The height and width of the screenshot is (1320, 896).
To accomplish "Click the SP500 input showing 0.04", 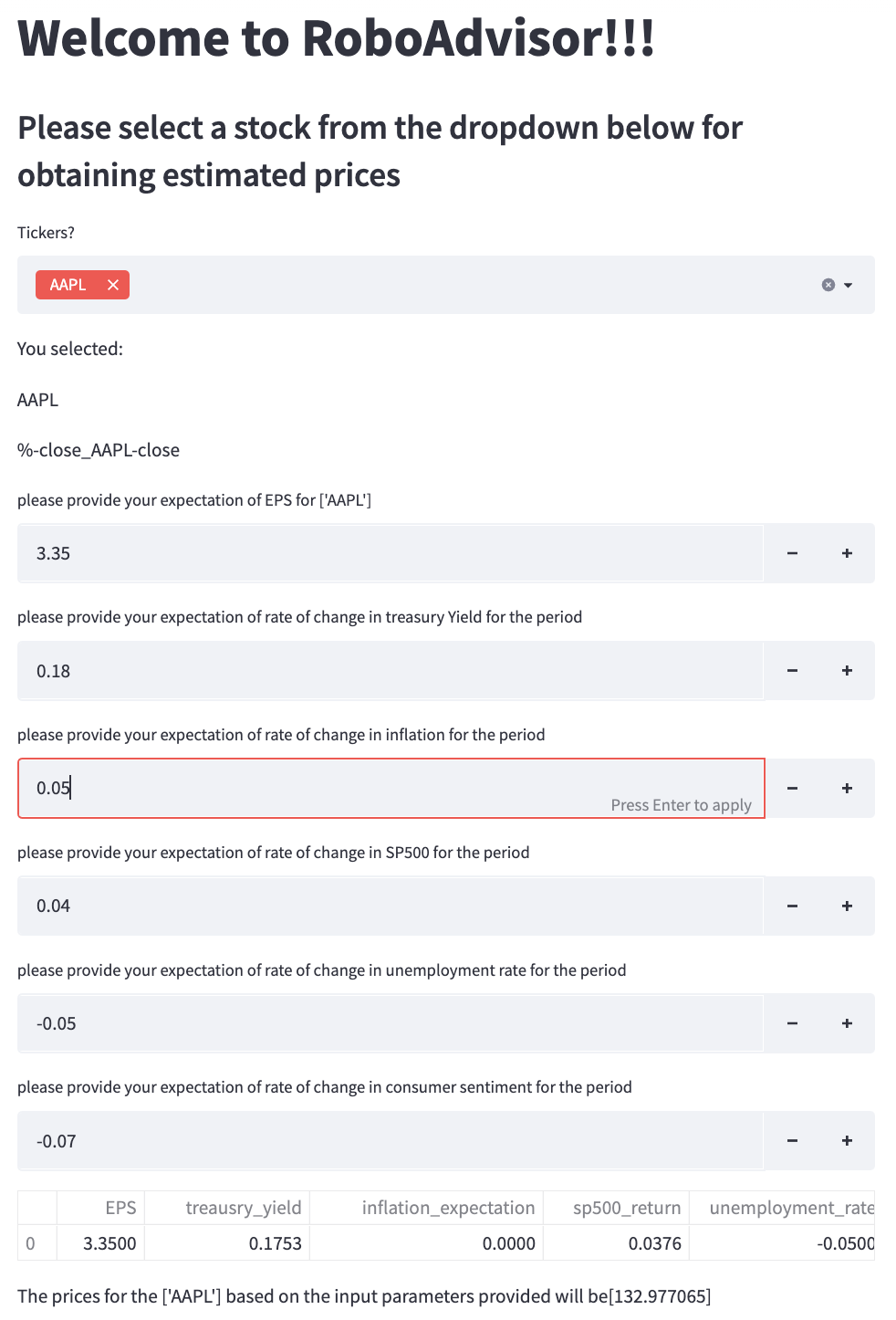I will pyautogui.click(x=365, y=906).
